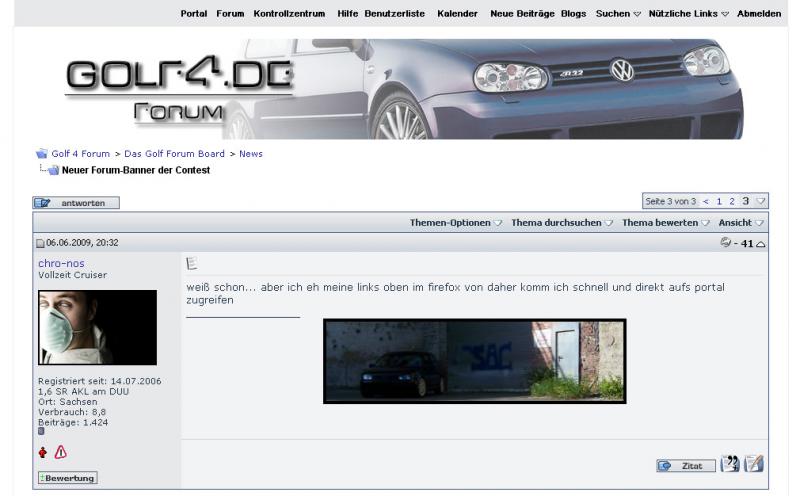
Task: Expand Themen-Optionen menu
Action: coord(456,222)
